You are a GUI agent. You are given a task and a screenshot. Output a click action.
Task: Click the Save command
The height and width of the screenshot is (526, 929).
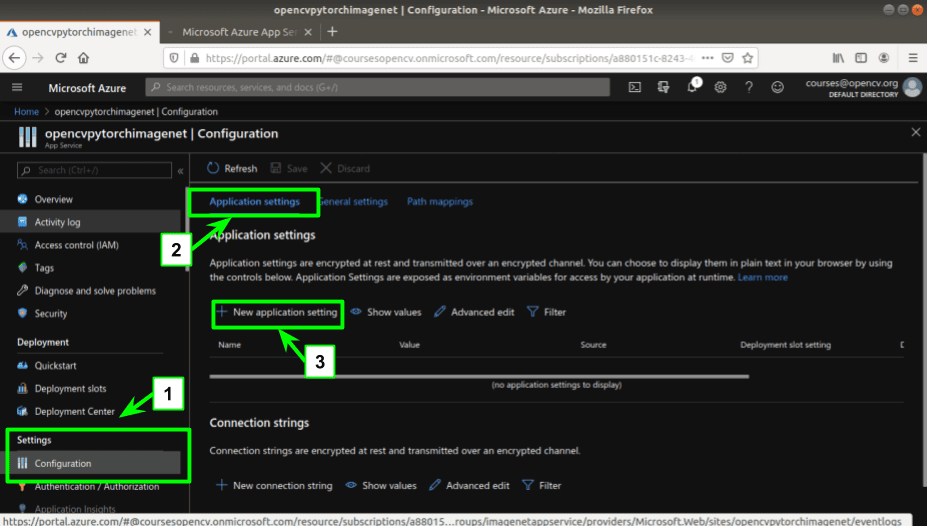click(x=289, y=169)
